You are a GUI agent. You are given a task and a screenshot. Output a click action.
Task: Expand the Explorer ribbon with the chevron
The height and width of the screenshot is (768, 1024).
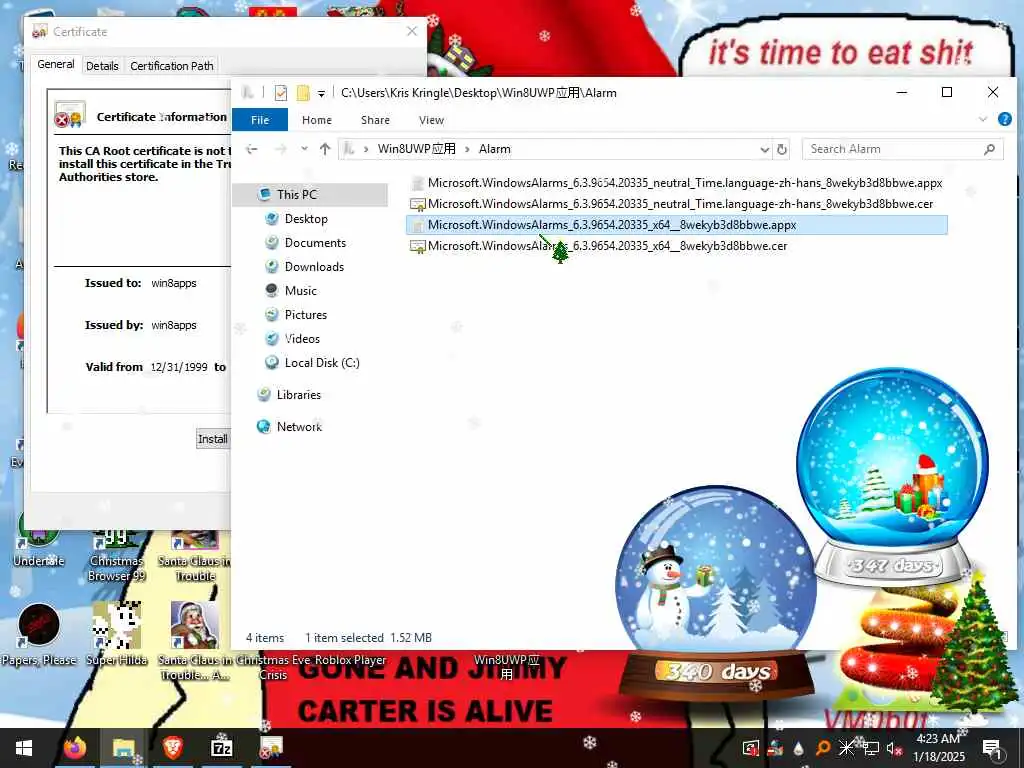[x=983, y=120]
